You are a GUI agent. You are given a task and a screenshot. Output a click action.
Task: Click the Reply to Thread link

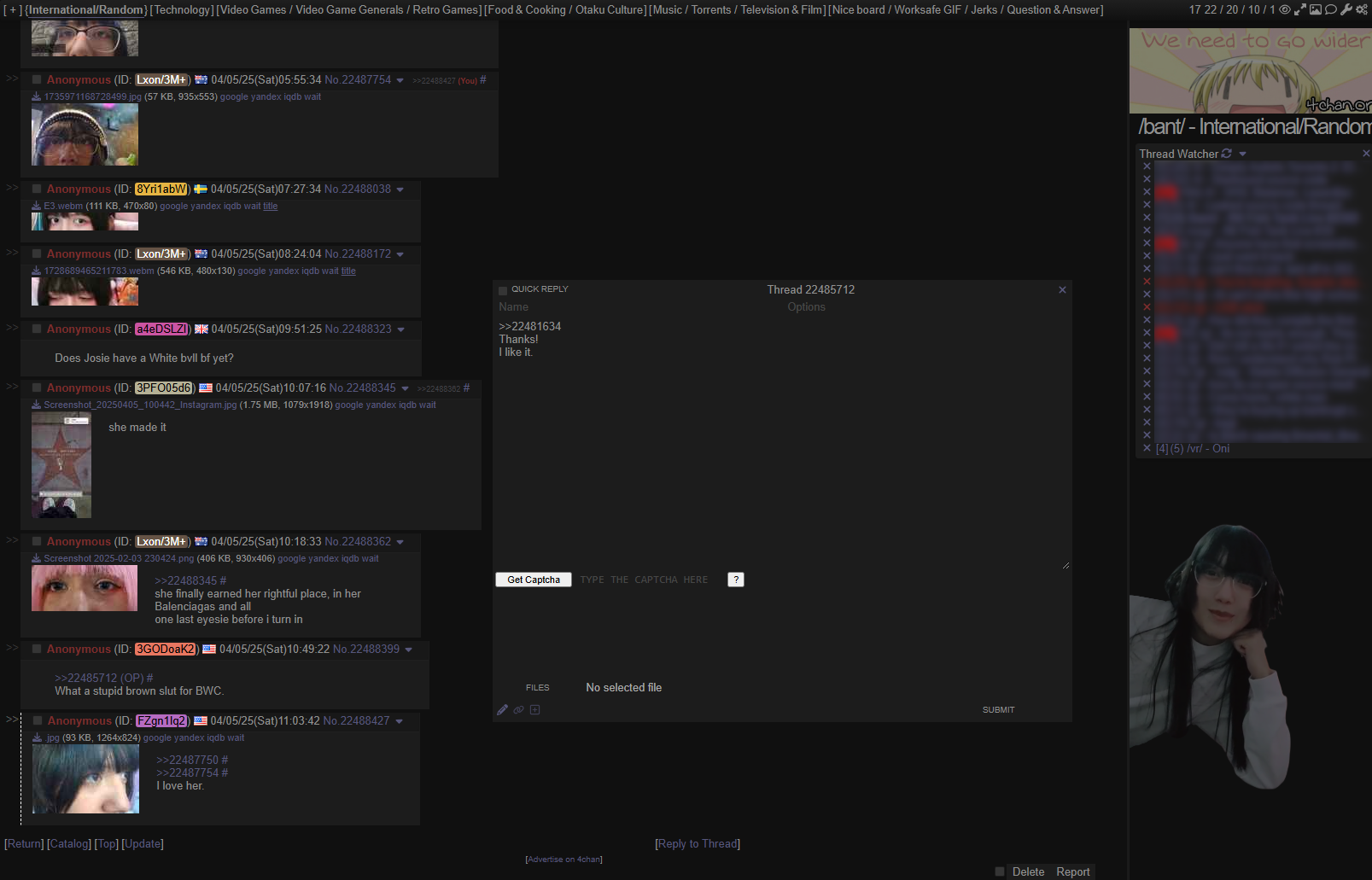coord(698,843)
